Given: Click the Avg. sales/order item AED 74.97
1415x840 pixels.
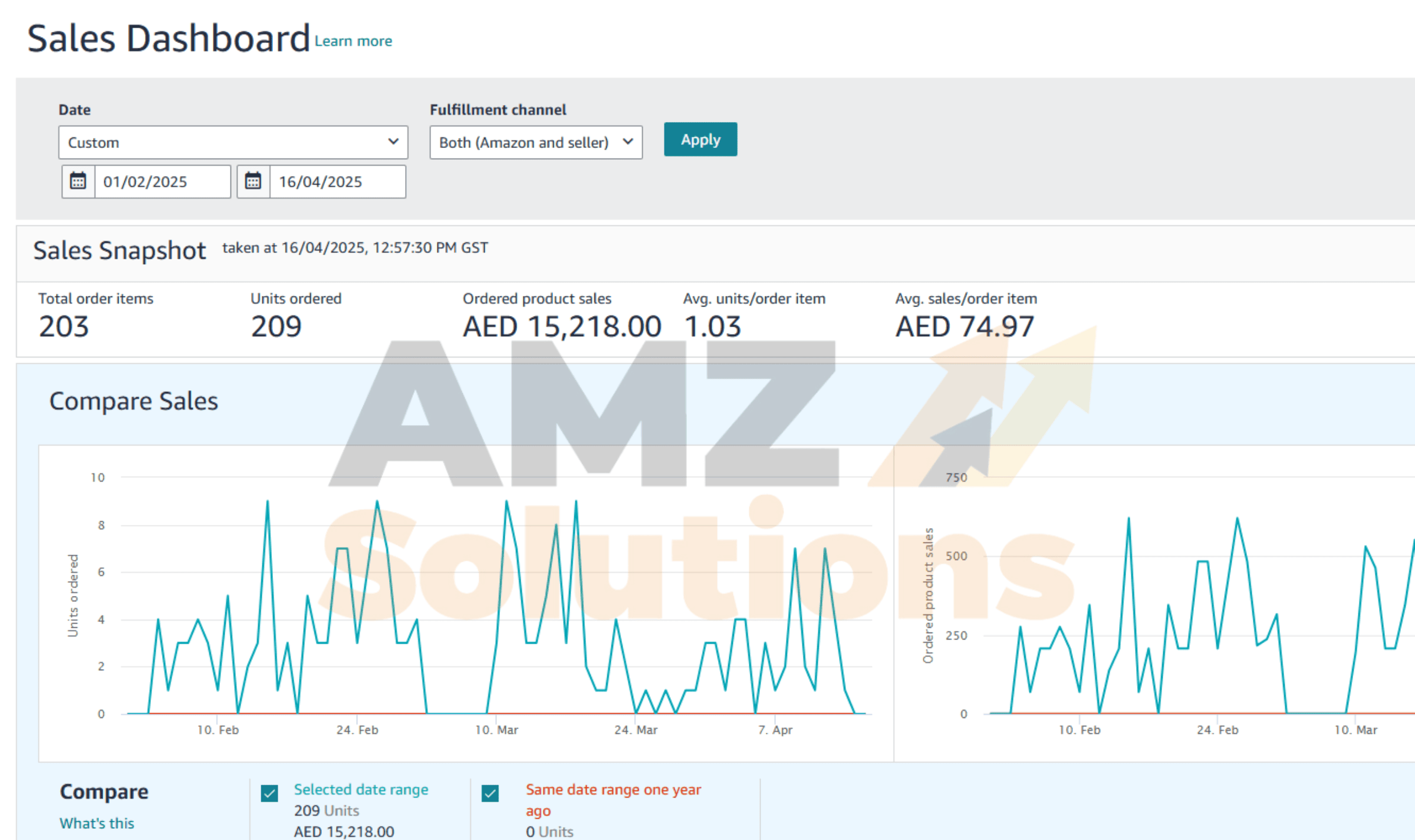Looking at the screenshot, I should pos(964,327).
